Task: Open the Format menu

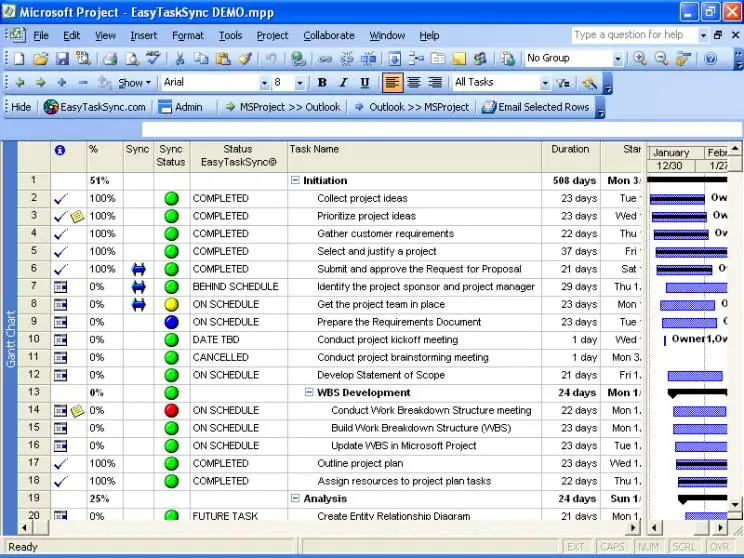Action: pyautogui.click(x=188, y=36)
